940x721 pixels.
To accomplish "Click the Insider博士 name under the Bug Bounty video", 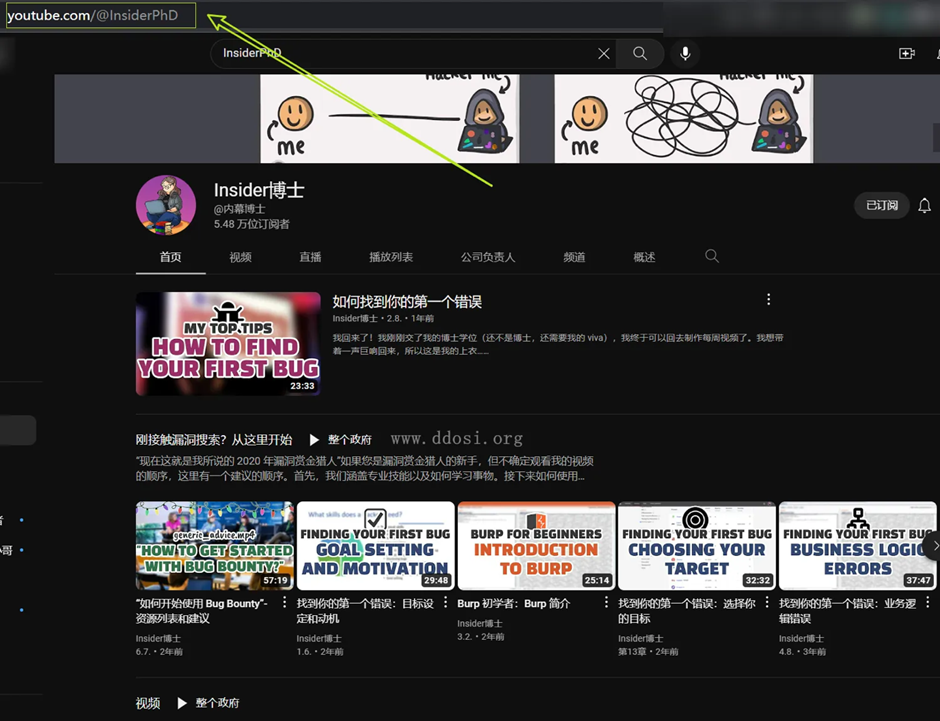I will 158,638.
